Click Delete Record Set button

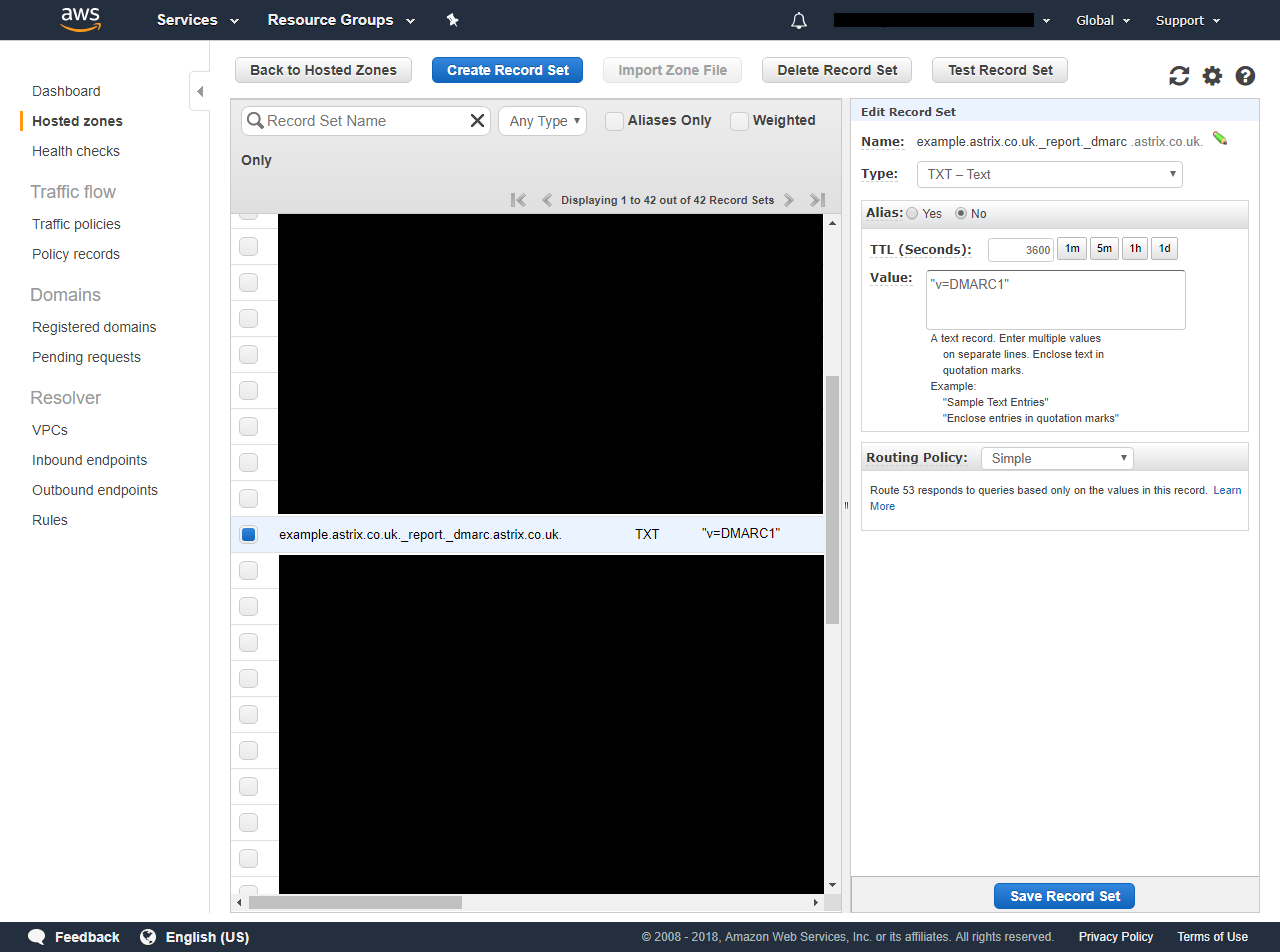tap(837, 70)
